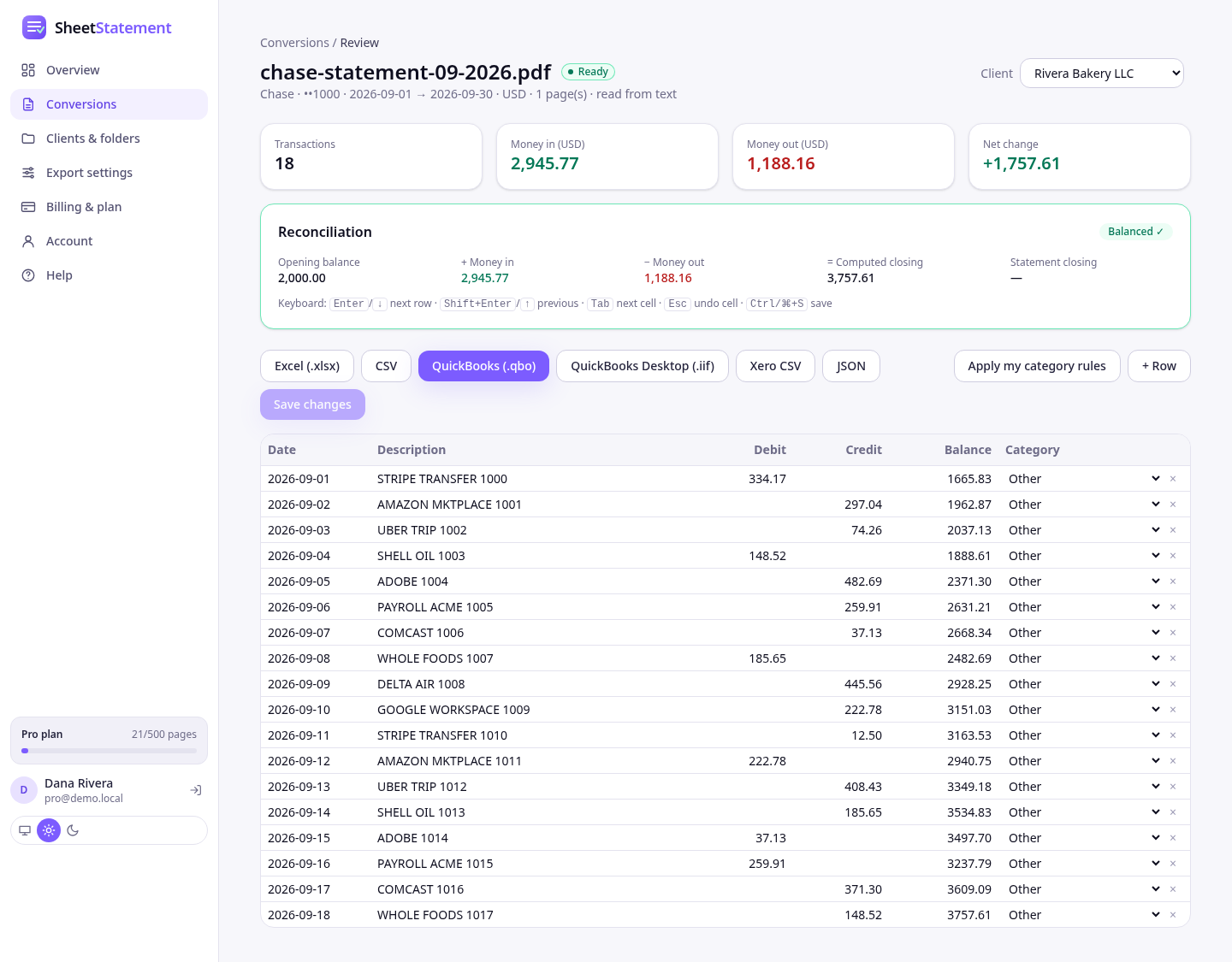This screenshot has height=962, width=1232.
Task: Delete the COMCAST 1006 row
Action: [x=1173, y=633]
